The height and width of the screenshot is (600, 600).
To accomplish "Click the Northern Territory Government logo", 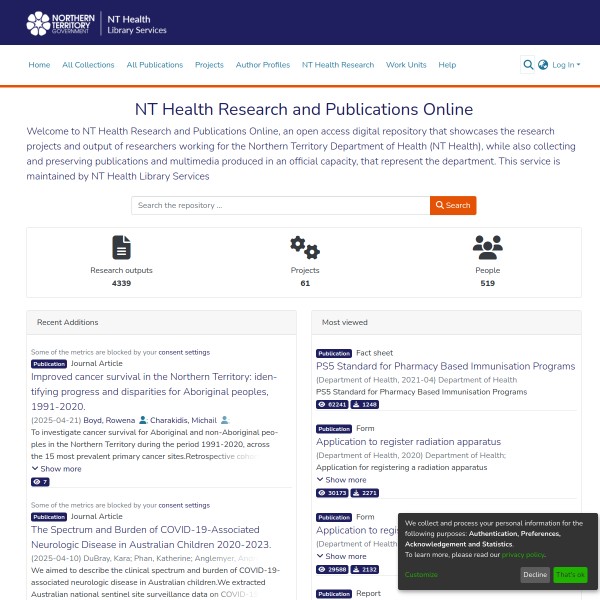I will (60, 22).
